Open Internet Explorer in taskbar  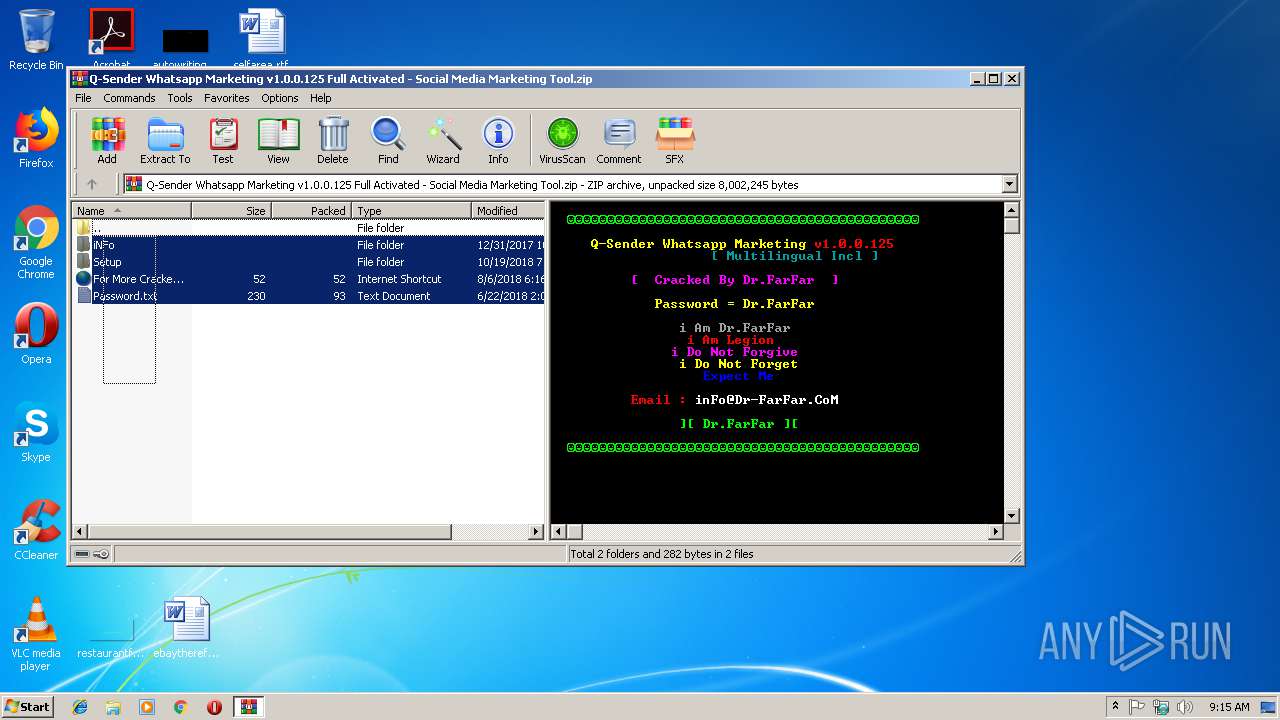(80, 707)
